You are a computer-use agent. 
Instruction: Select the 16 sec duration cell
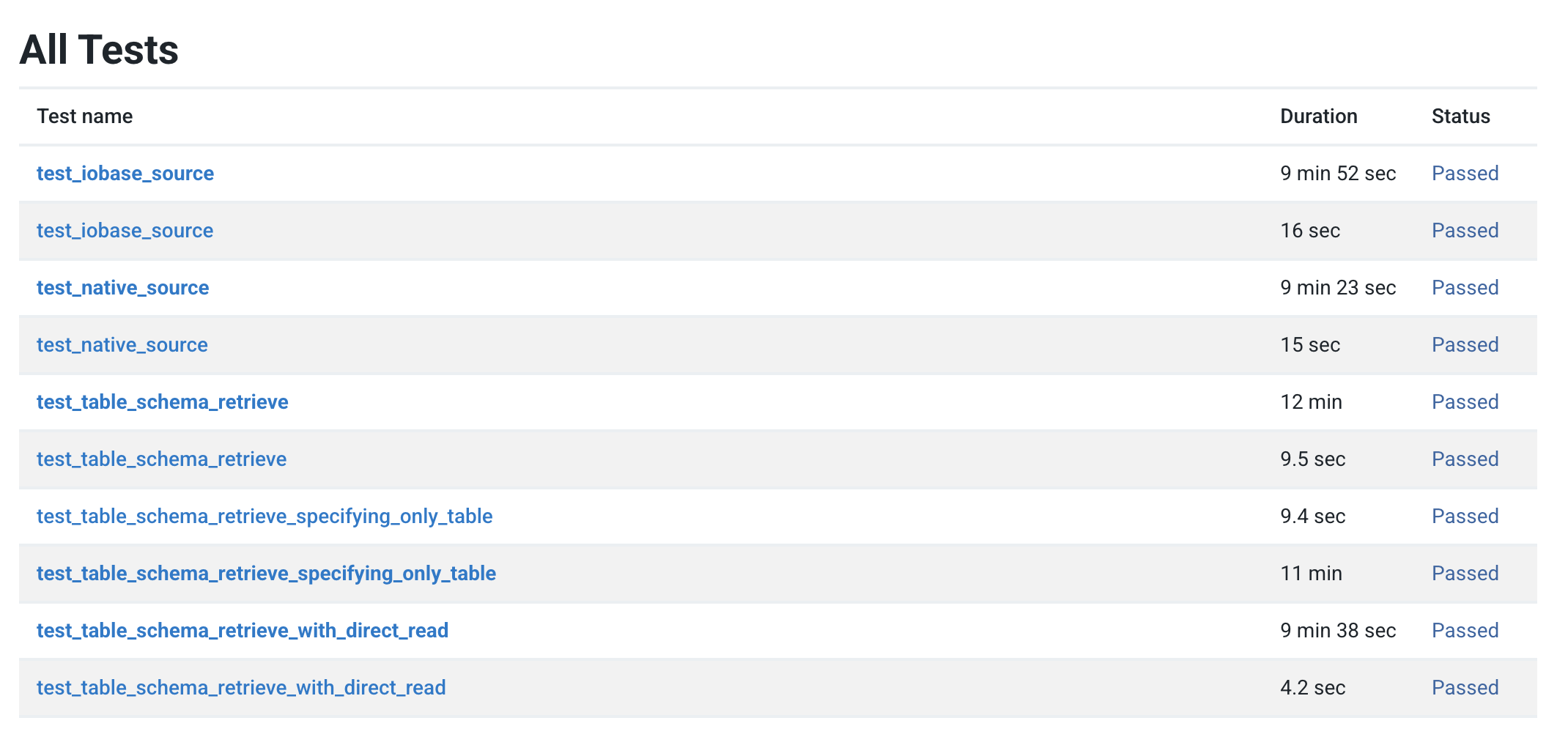click(1310, 231)
